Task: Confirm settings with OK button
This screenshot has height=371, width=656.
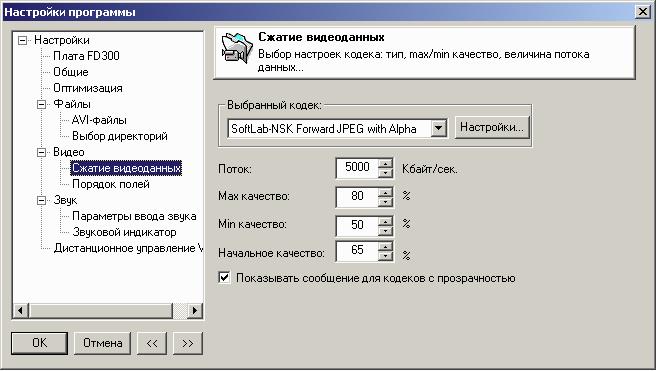Action: [39, 343]
